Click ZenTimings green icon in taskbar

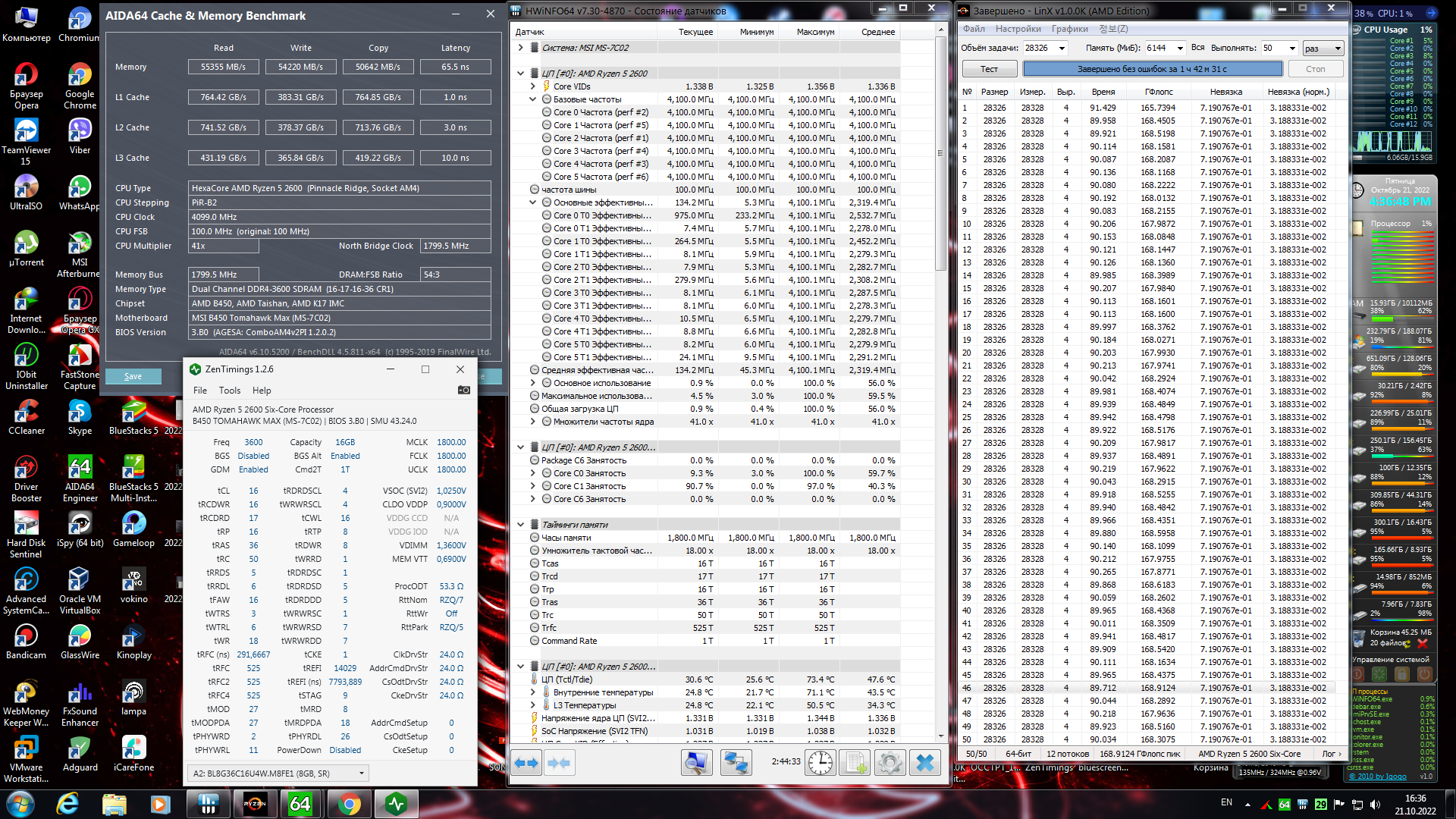tap(396, 804)
